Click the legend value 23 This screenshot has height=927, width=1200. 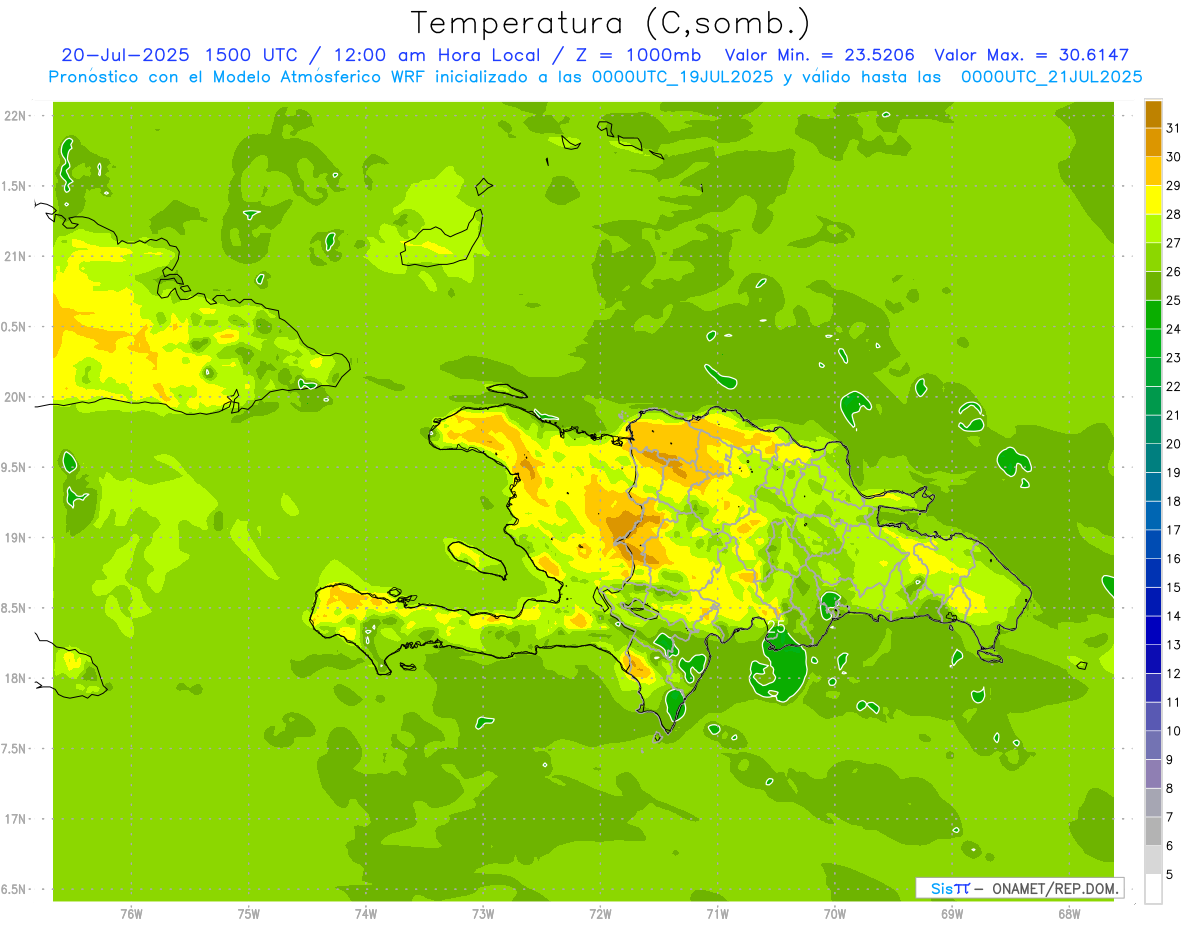1174,358
